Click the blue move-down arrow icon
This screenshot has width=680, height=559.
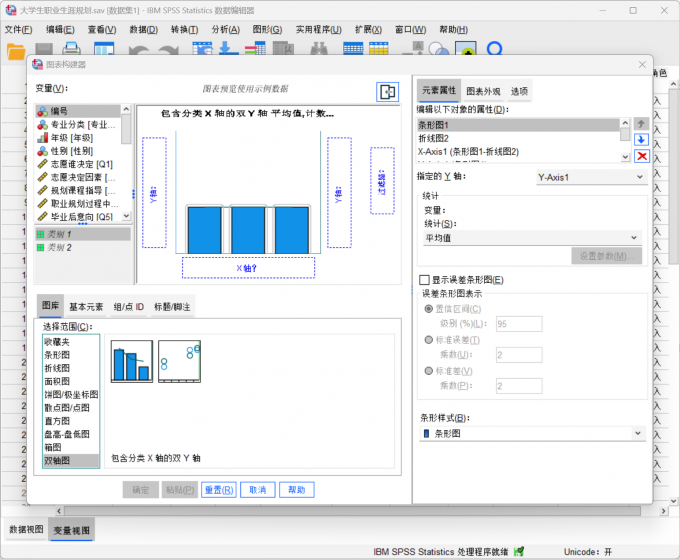pos(641,139)
